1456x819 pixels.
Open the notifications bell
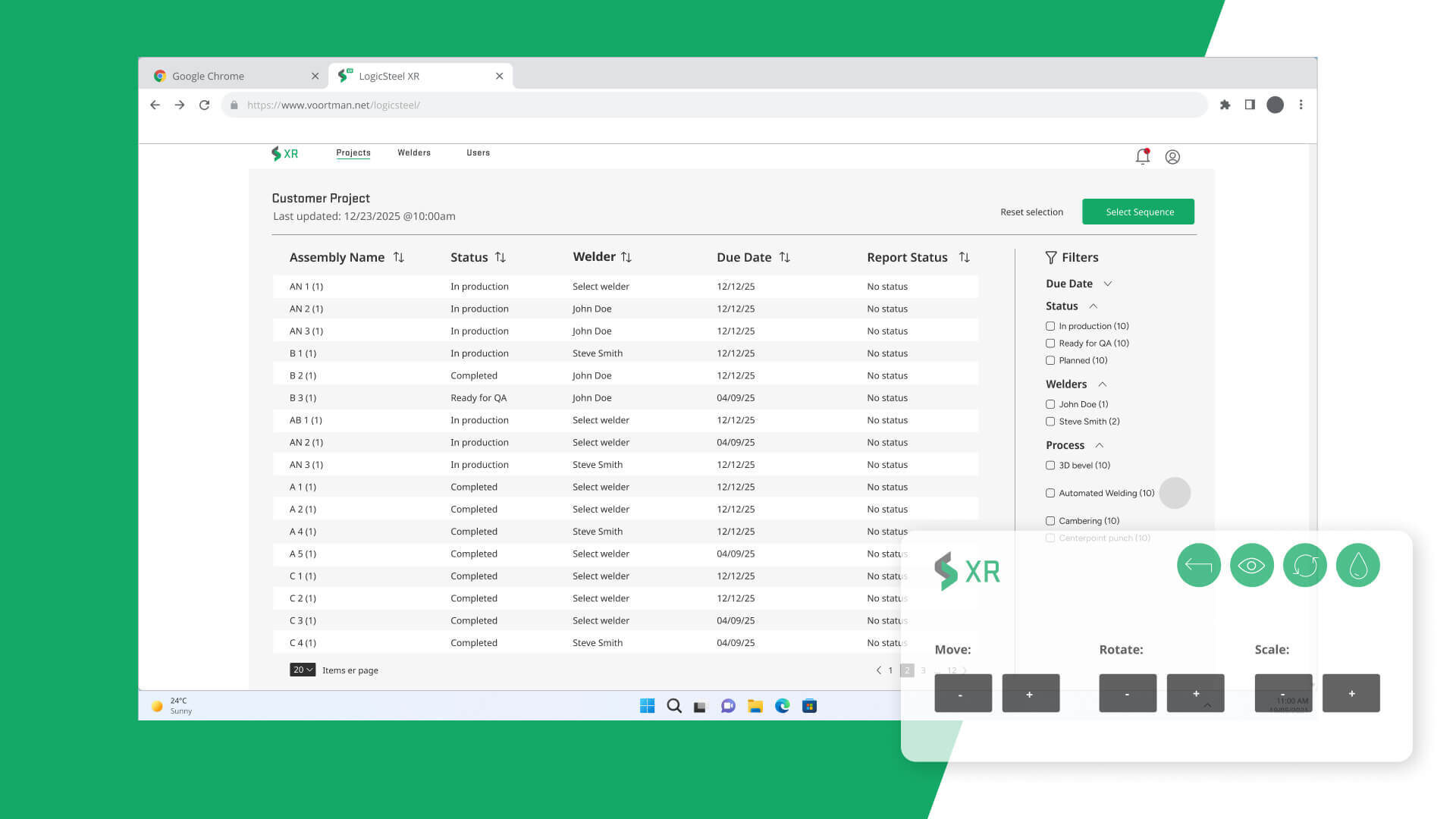1143,156
